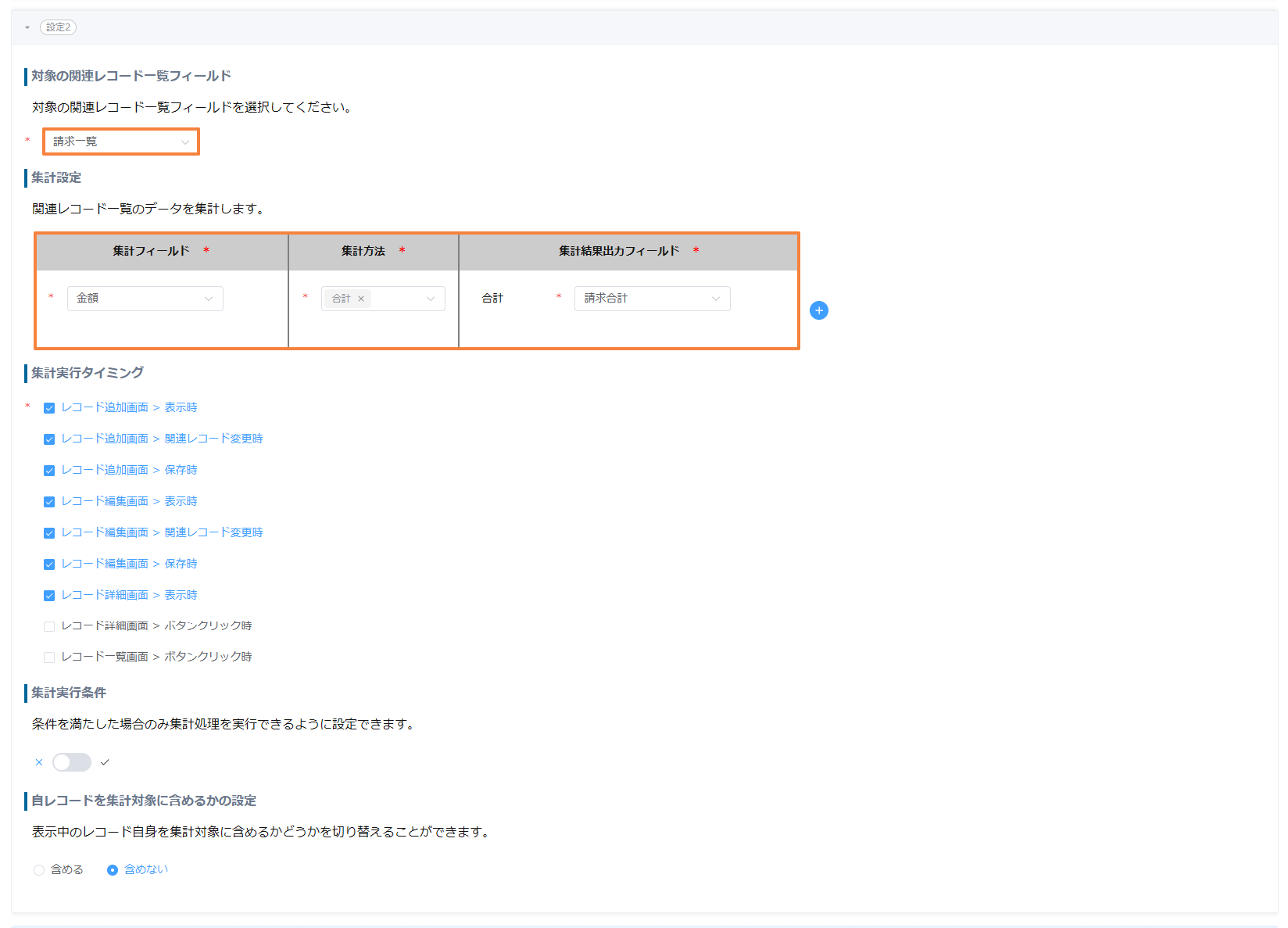1288x928 pixels.
Task: Click the 集計実行条件 heading
Action: [69, 693]
